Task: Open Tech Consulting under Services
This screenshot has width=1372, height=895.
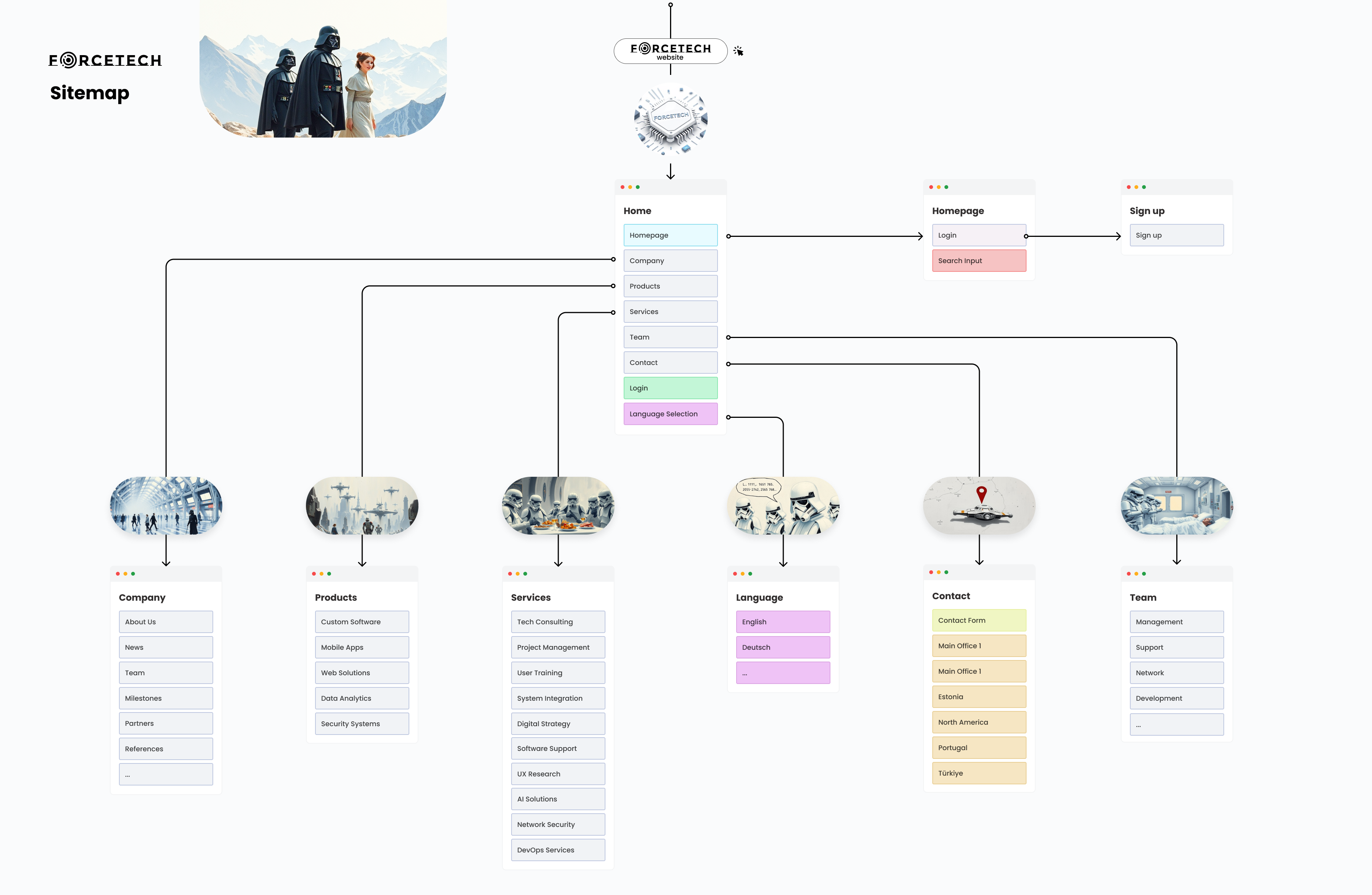Action: 558,622
